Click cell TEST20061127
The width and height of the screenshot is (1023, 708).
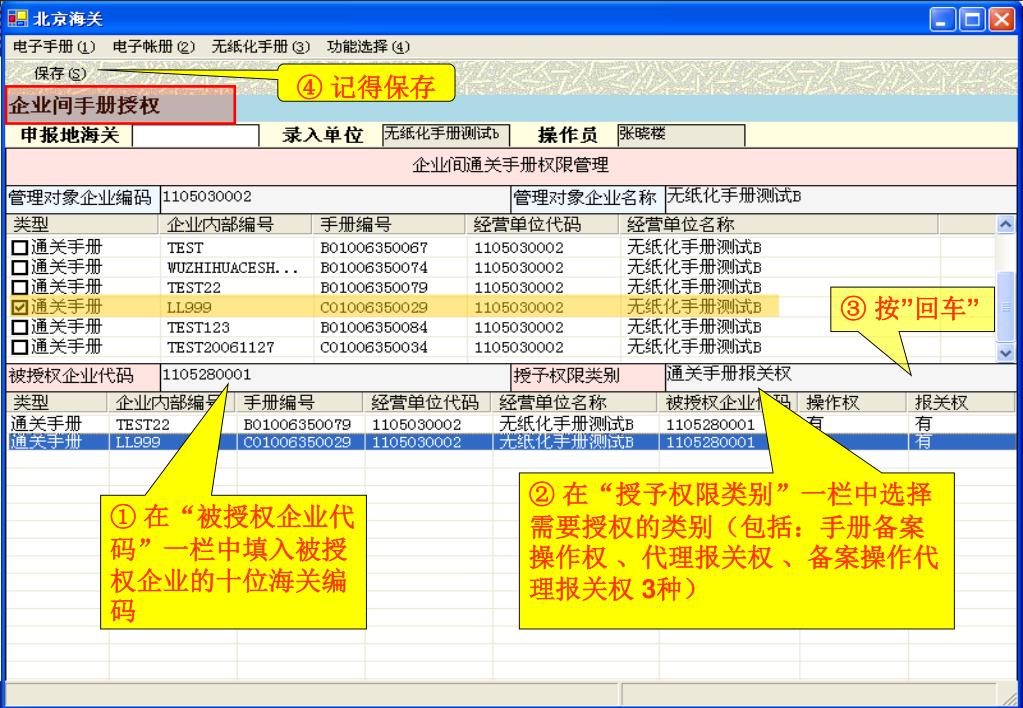[x=221, y=347]
